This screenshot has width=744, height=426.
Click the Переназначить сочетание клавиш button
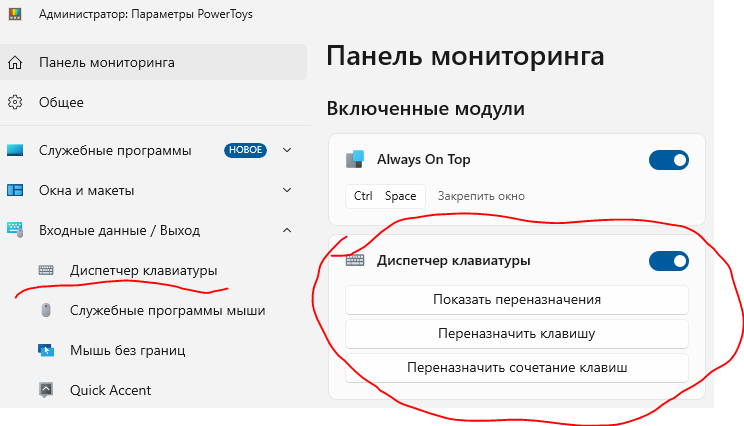click(517, 368)
